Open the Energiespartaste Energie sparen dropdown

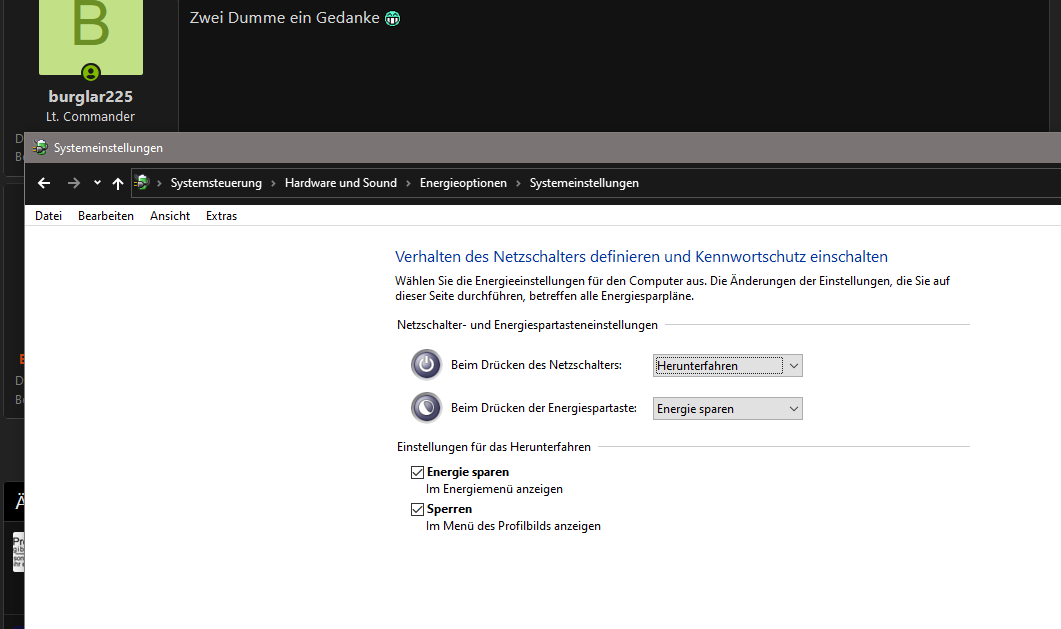point(727,409)
